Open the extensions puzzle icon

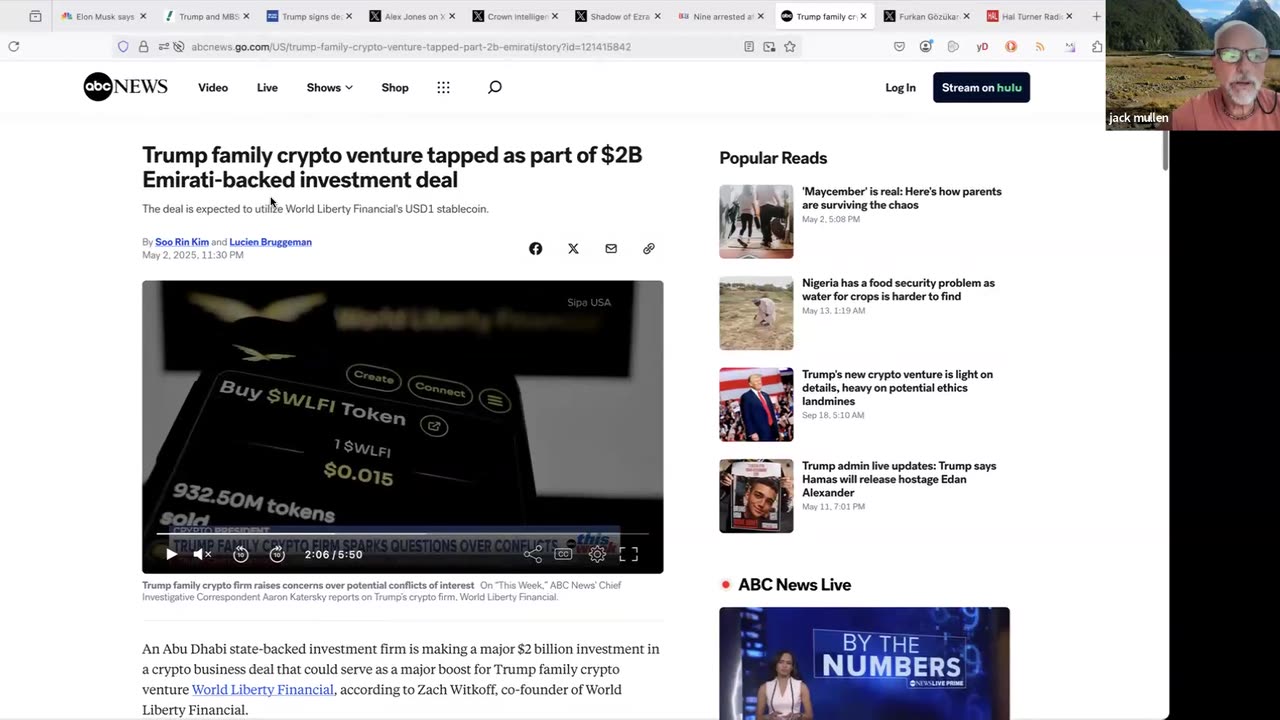pyautogui.click(x=1097, y=46)
